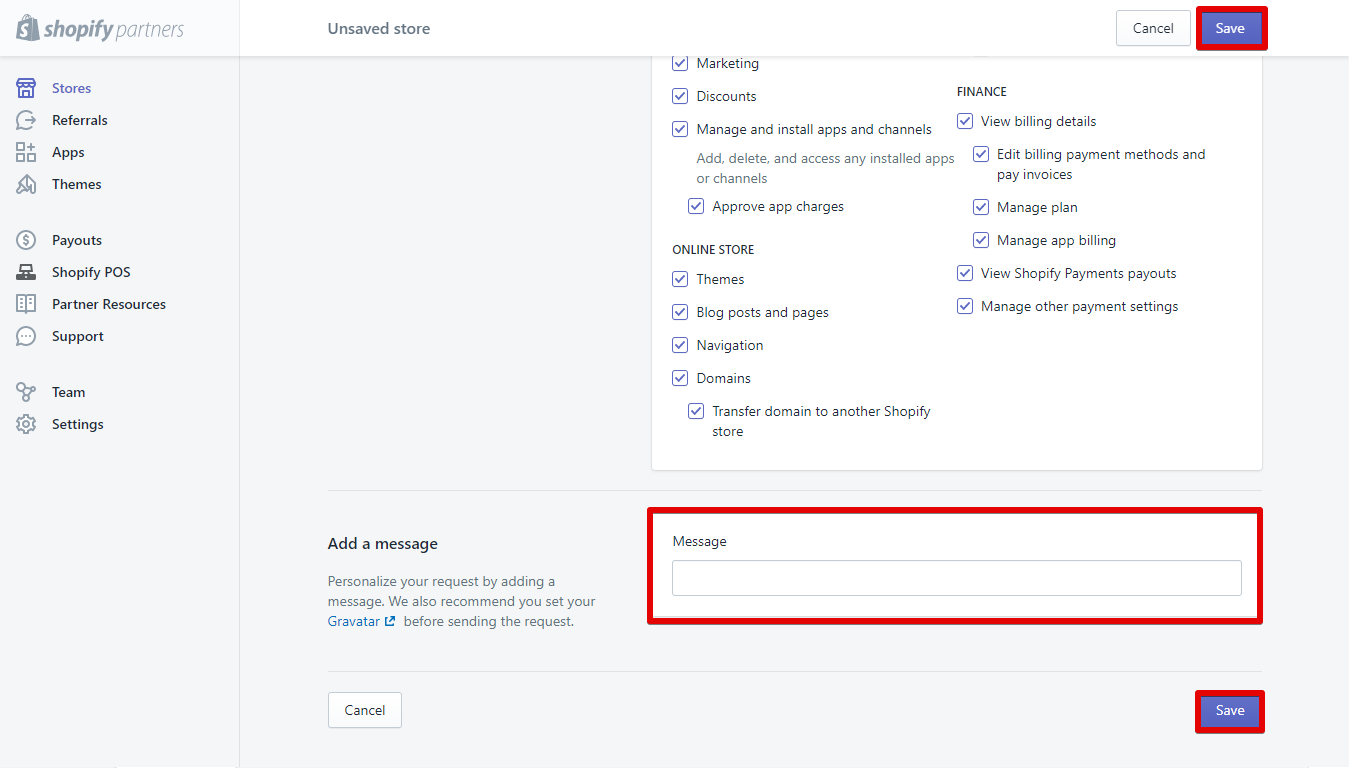
Task: Open the Apps section
Action: 67,152
